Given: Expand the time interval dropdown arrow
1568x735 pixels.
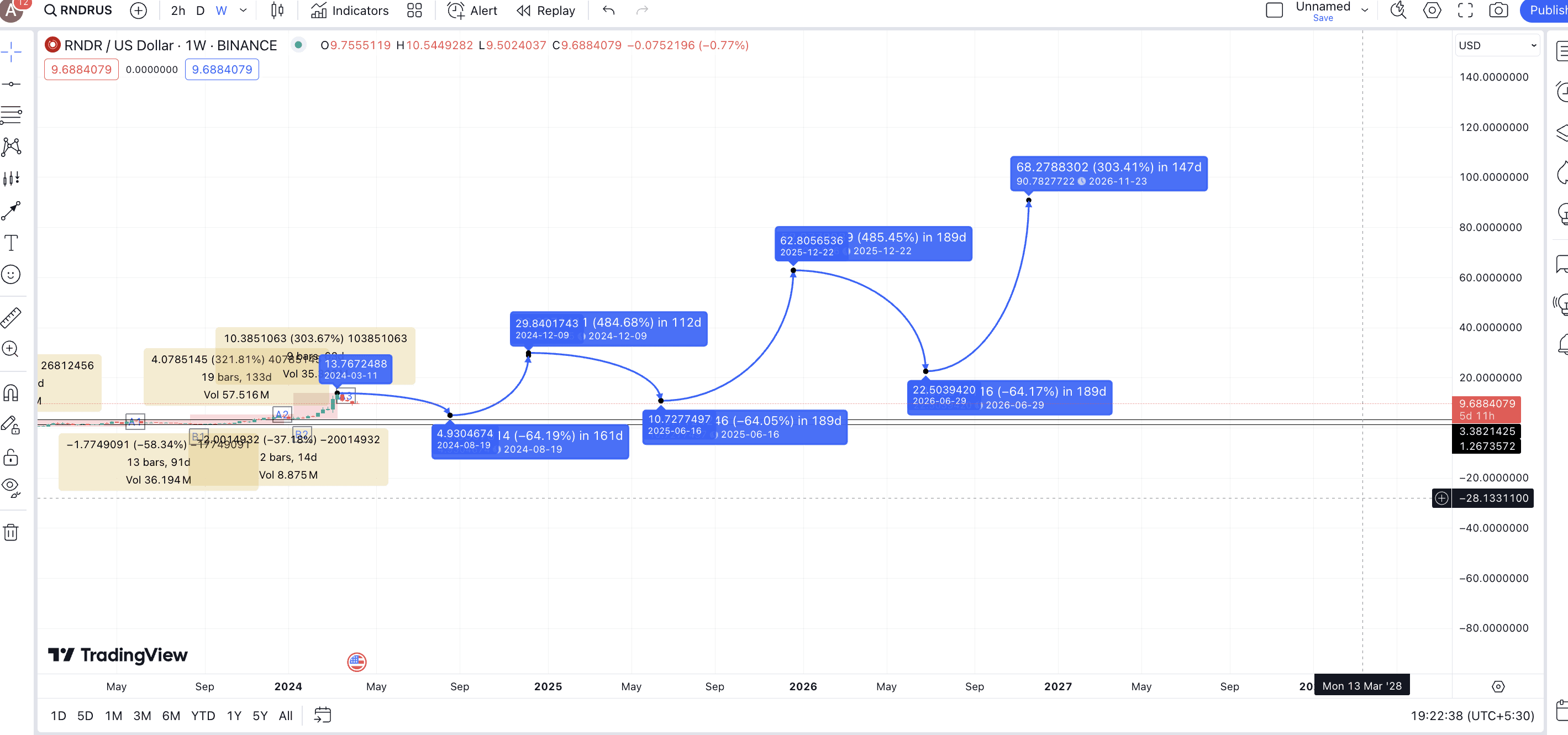Looking at the screenshot, I should pyautogui.click(x=243, y=11).
